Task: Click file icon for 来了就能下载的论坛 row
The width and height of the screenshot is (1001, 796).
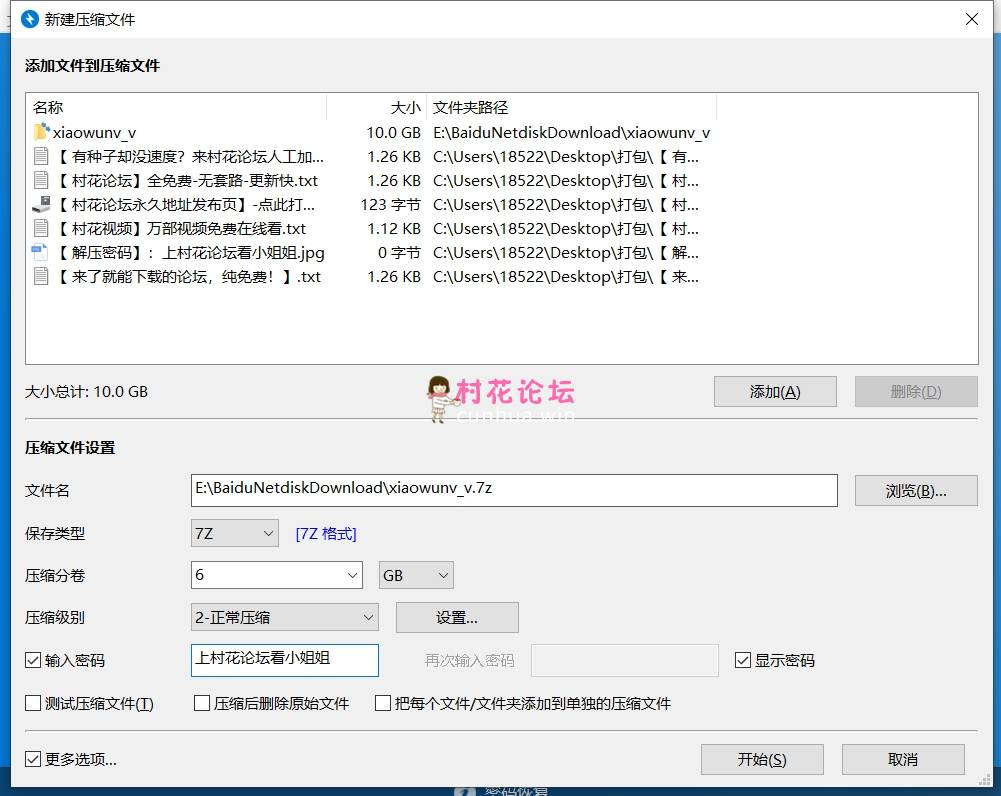Action: [x=41, y=276]
